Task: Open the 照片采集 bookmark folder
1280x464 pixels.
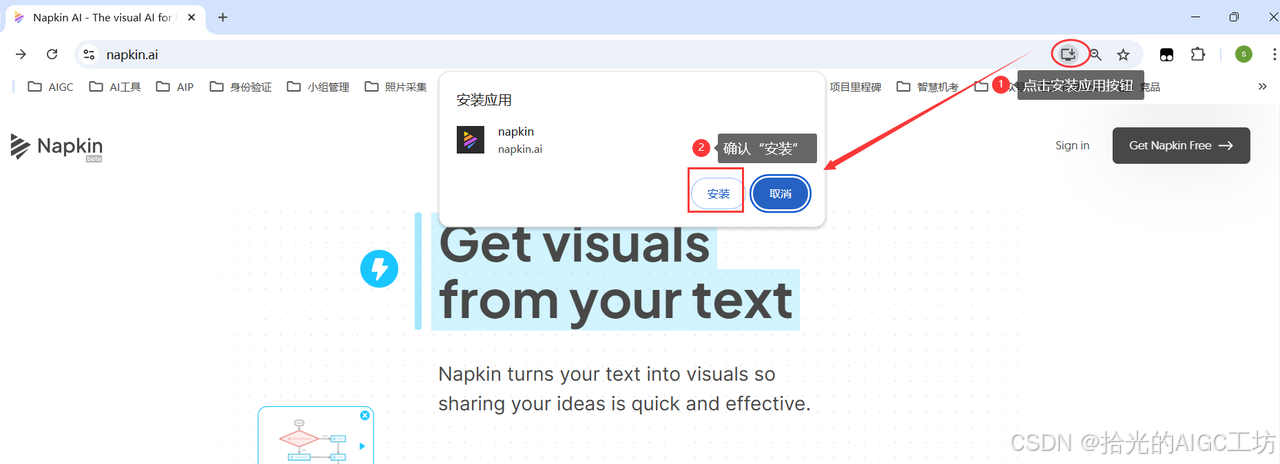Action: (x=396, y=87)
